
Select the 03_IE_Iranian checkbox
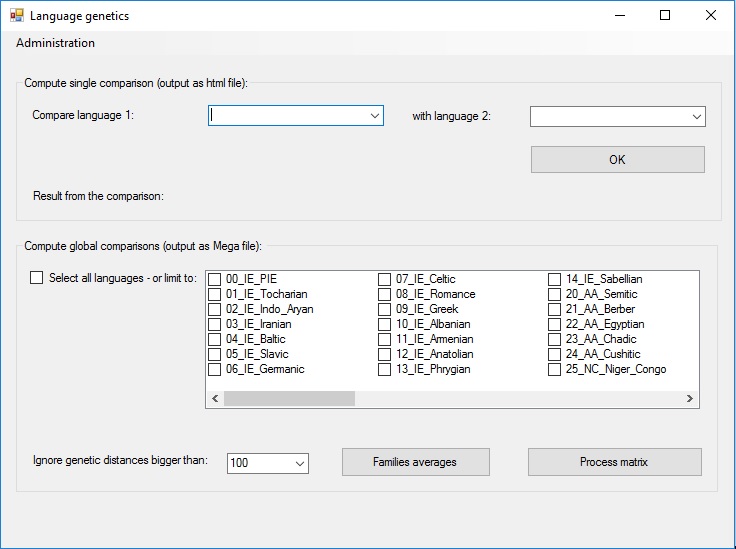[215, 324]
